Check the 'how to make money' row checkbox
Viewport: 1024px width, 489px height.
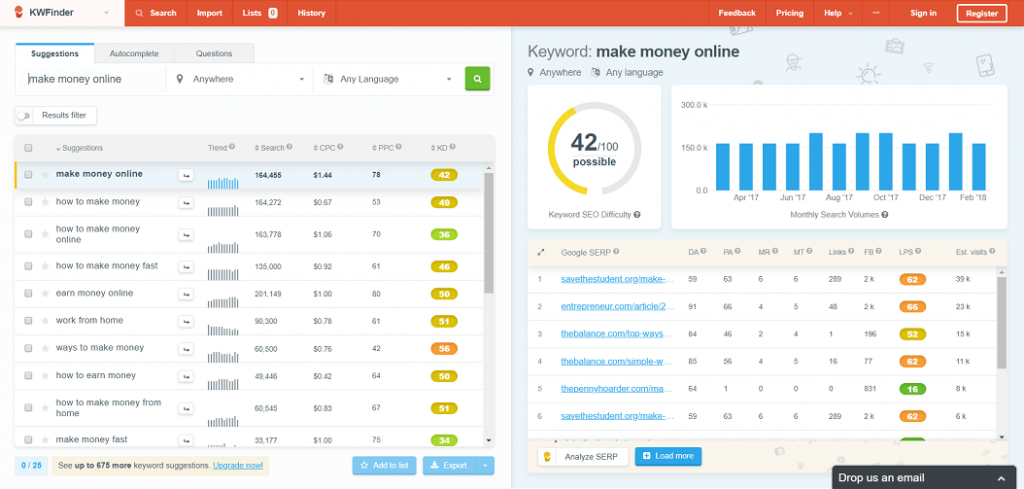click(28, 202)
